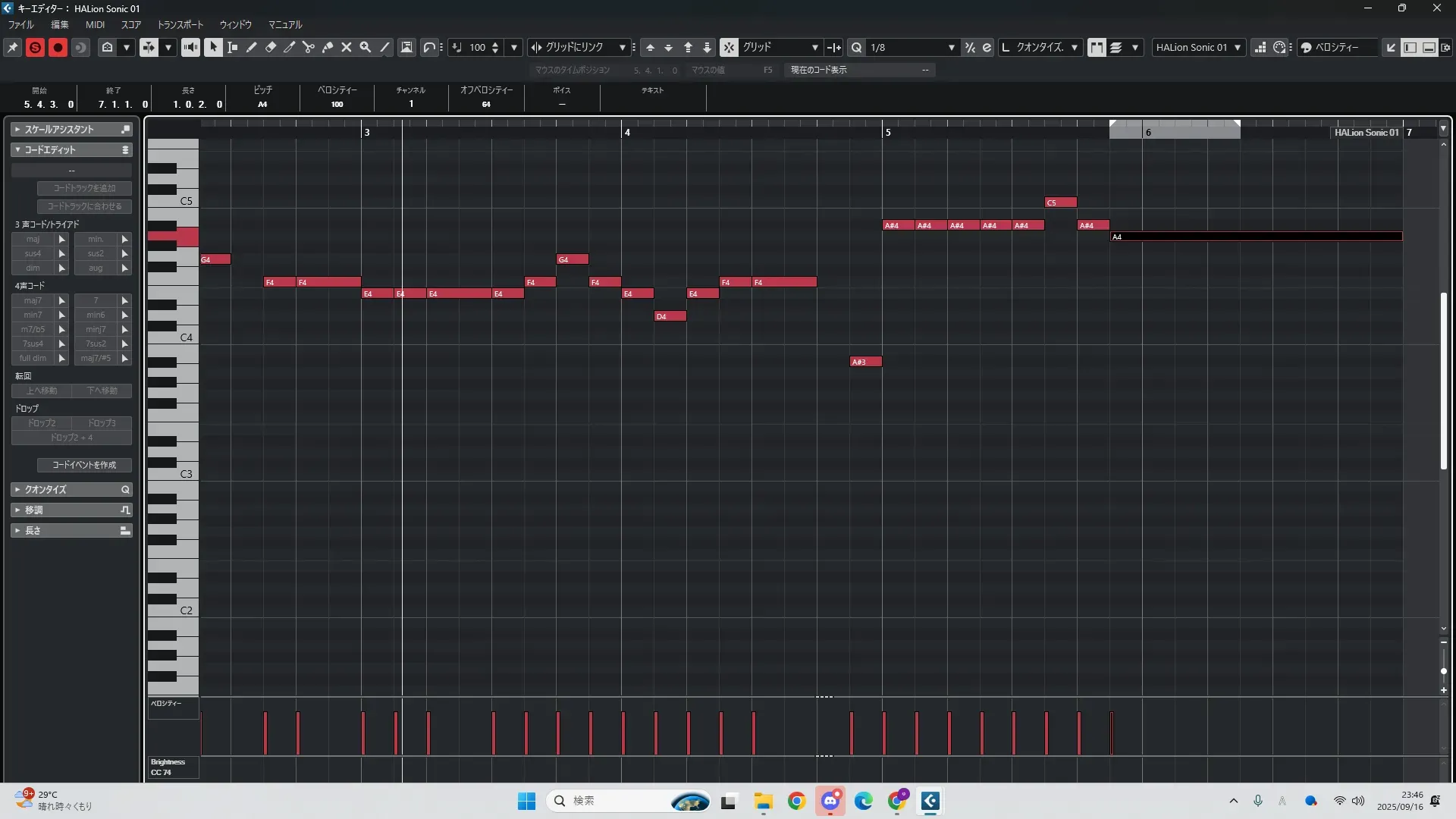
Task: Open Google Chrome from the taskbar
Action: [x=796, y=801]
